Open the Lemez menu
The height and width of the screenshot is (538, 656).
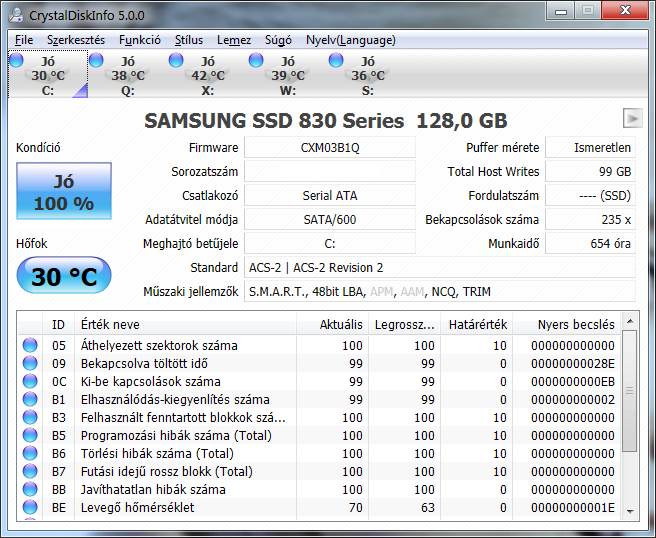click(234, 40)
